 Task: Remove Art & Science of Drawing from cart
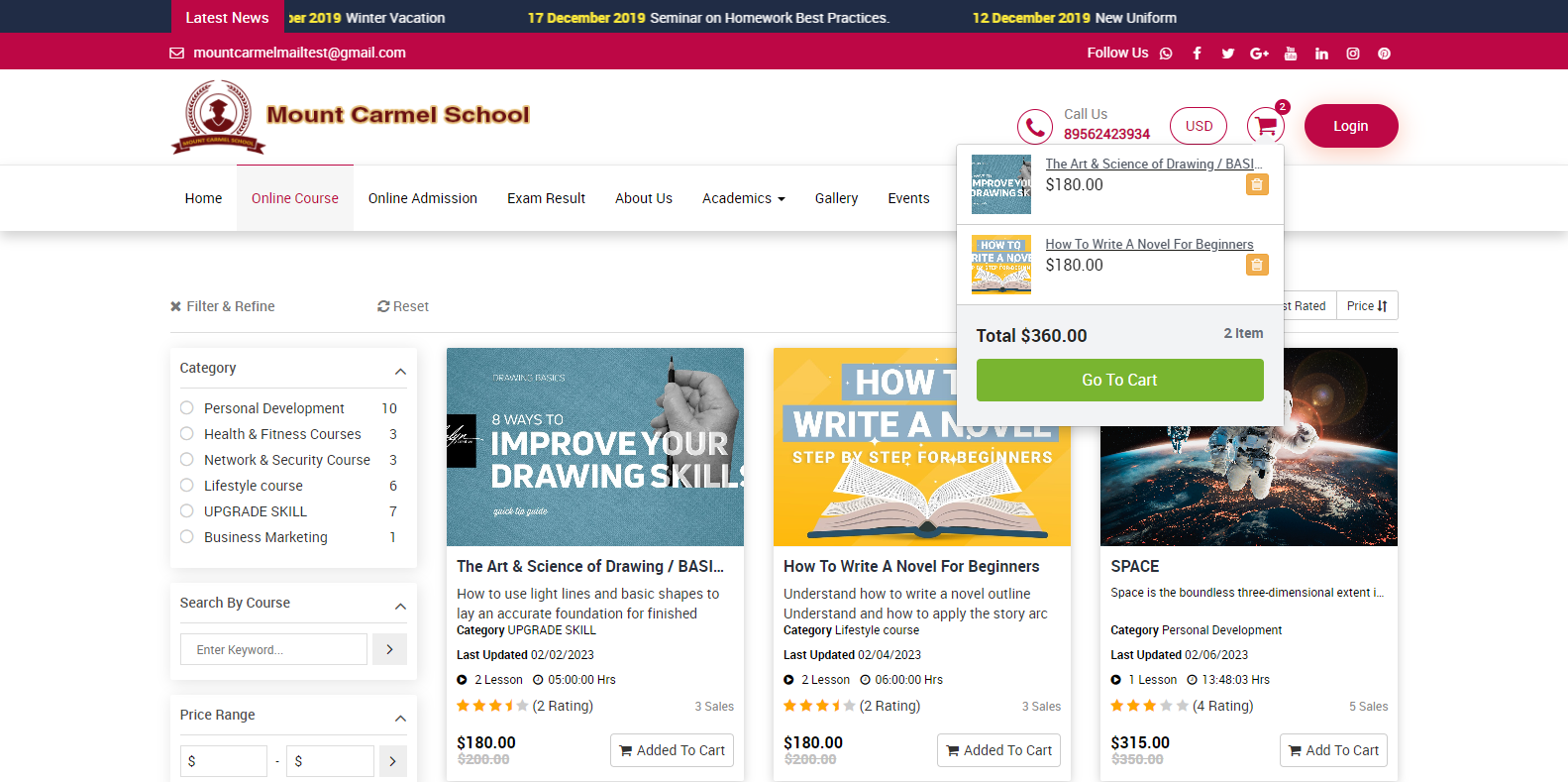click(1256, 184)
